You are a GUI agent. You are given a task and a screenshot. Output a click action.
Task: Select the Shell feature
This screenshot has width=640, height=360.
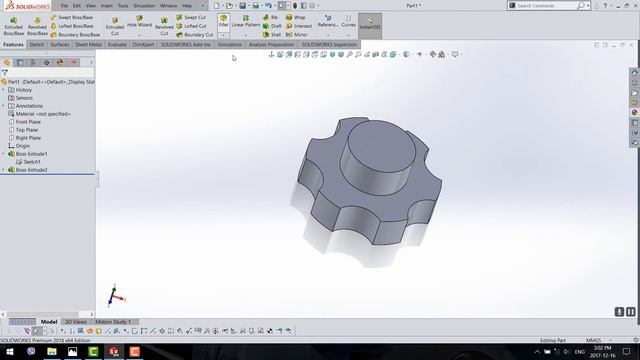[x=272, y=35]
